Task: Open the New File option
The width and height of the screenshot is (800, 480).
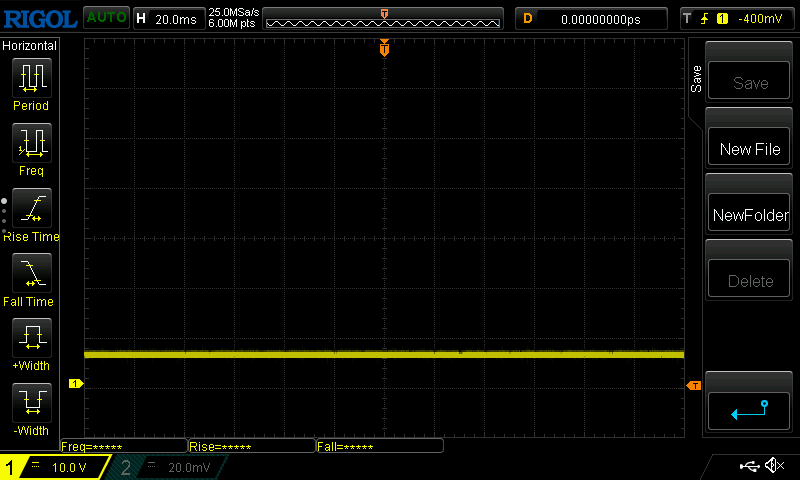Action: coord(749,146)
